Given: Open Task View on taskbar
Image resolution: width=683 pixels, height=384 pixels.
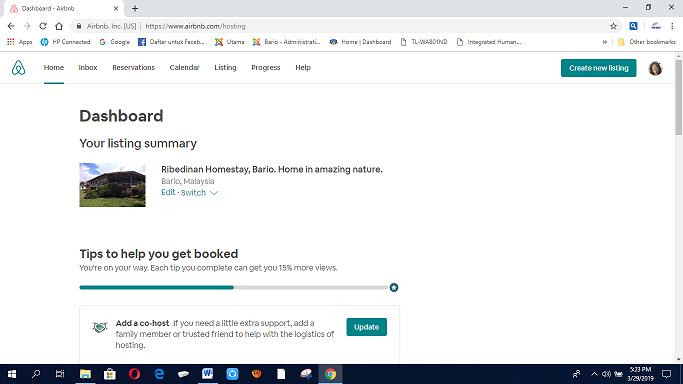Looking at the screenshot, I should pyautogui.click(x=60, y=374).
